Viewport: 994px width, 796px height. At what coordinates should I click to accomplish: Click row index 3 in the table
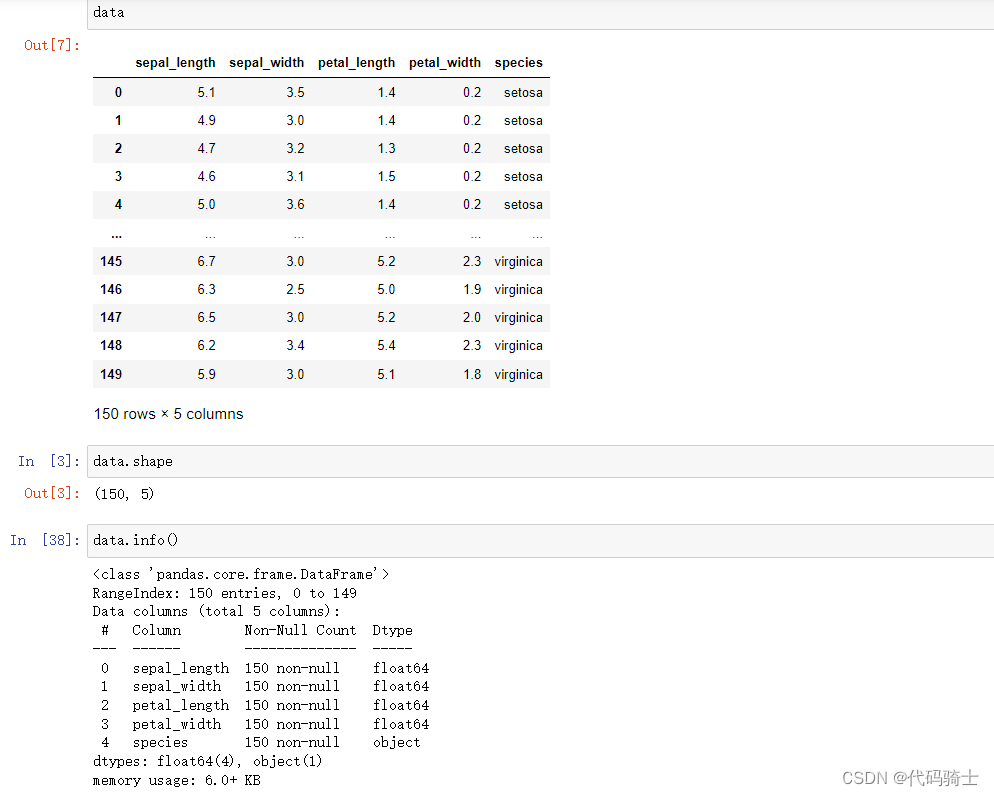point(118,176)
